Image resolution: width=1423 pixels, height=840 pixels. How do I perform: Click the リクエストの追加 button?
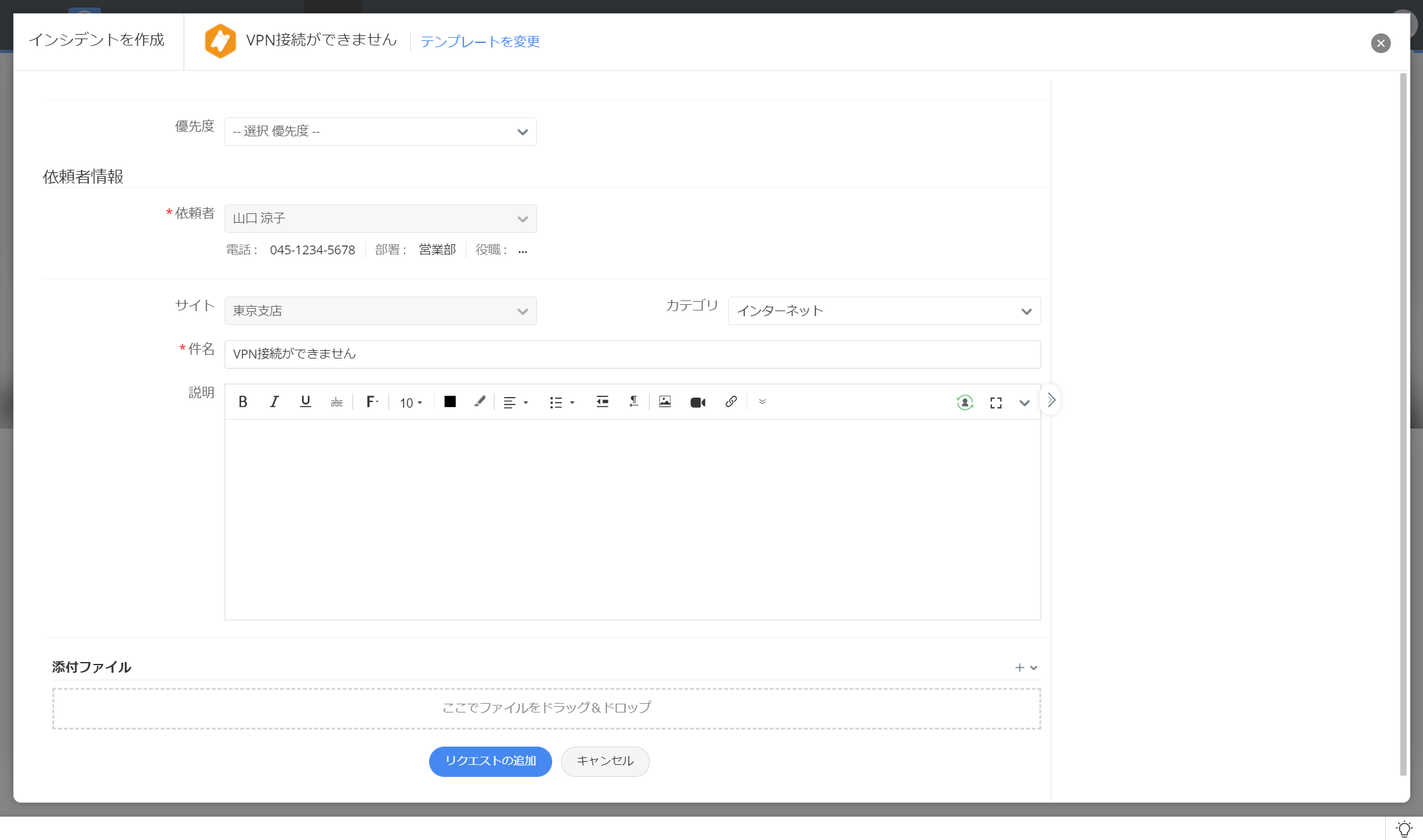coord(490,761)
